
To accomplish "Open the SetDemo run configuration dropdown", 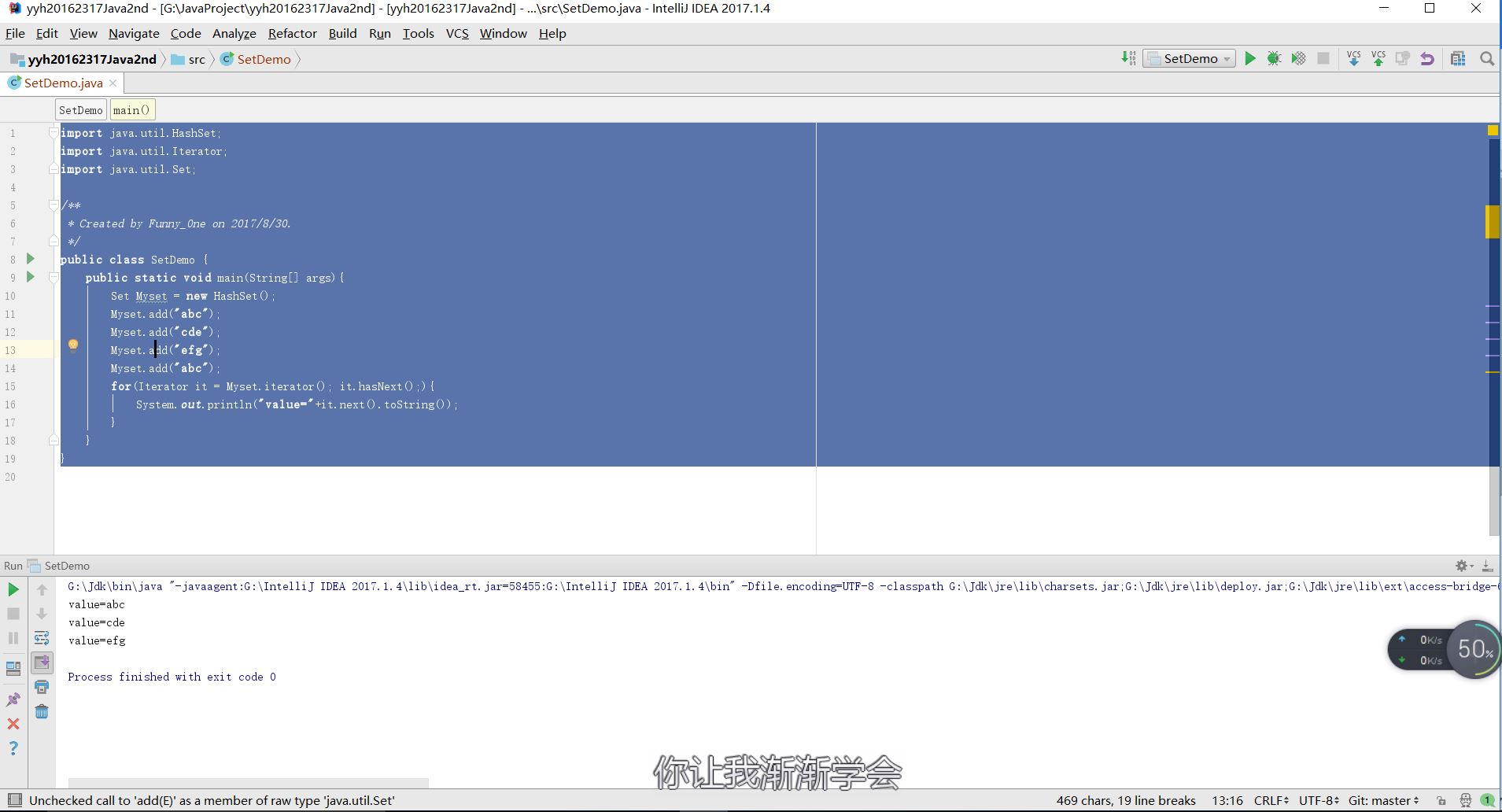I will click(1189, 58).
